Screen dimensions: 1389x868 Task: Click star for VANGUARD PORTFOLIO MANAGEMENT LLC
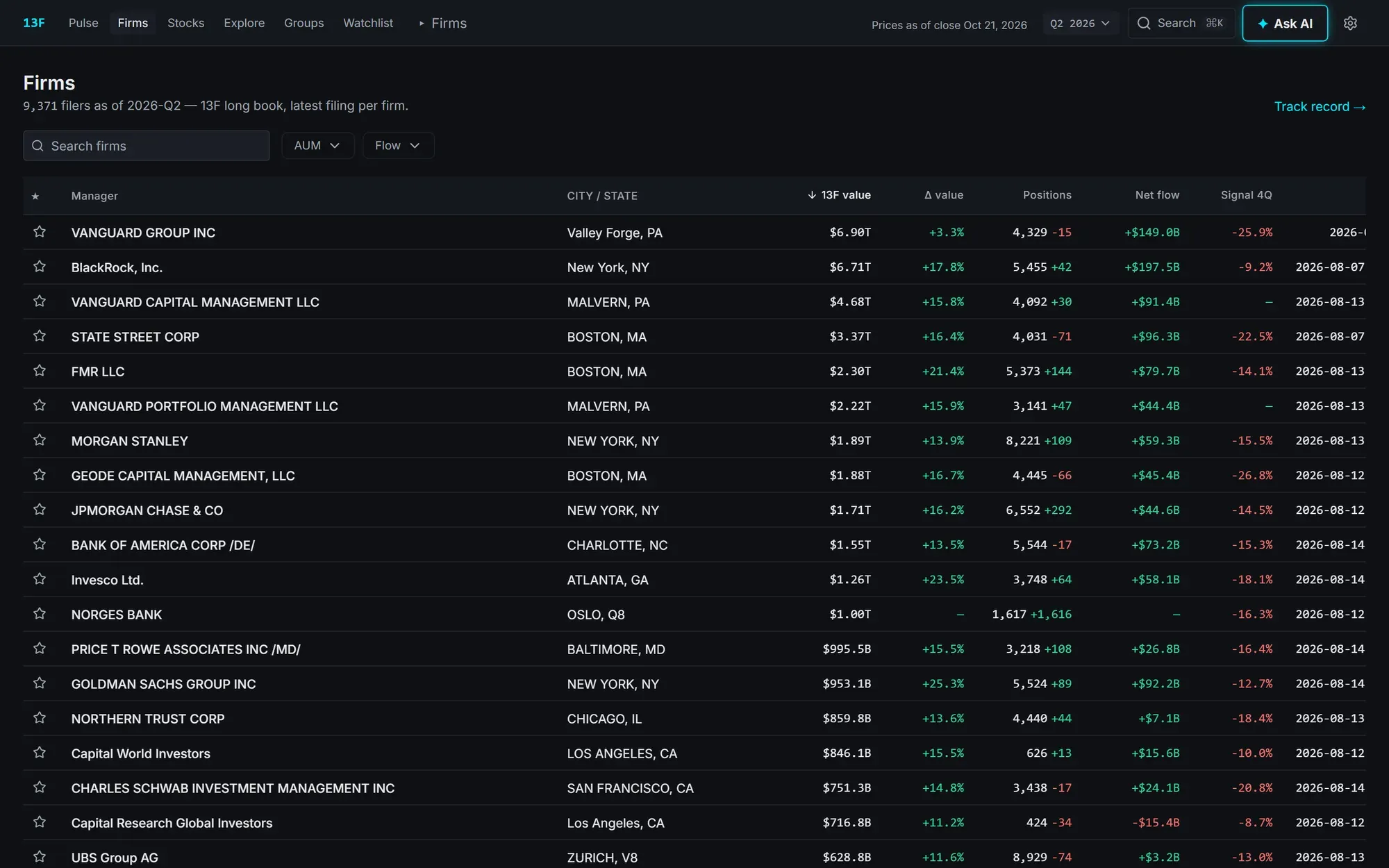40,406
